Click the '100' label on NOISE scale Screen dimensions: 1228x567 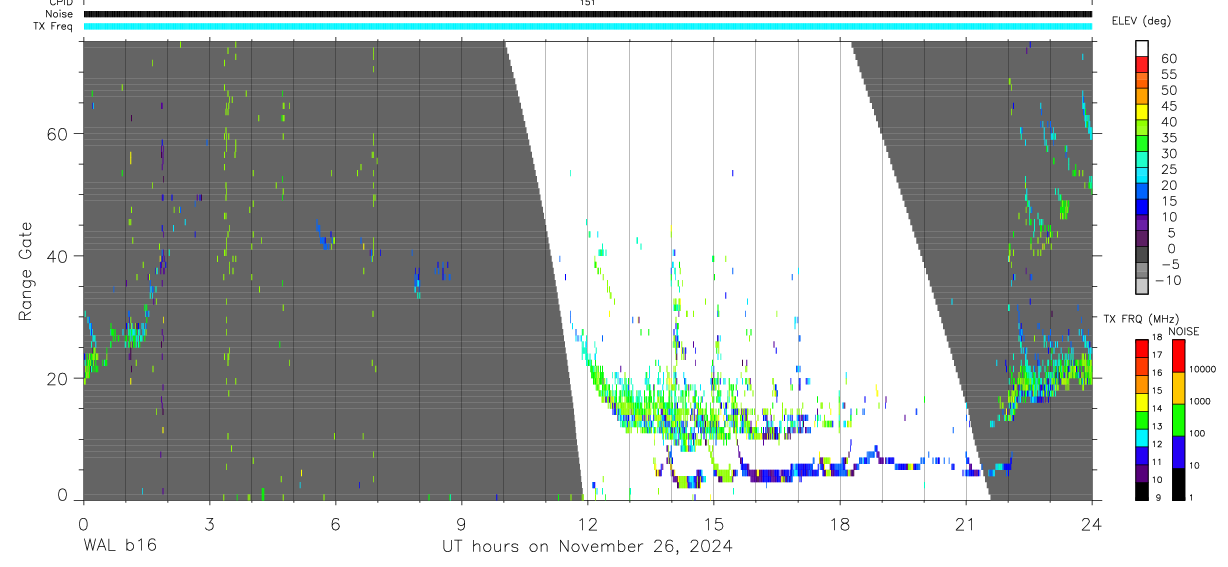click(x=1200, y=434)
